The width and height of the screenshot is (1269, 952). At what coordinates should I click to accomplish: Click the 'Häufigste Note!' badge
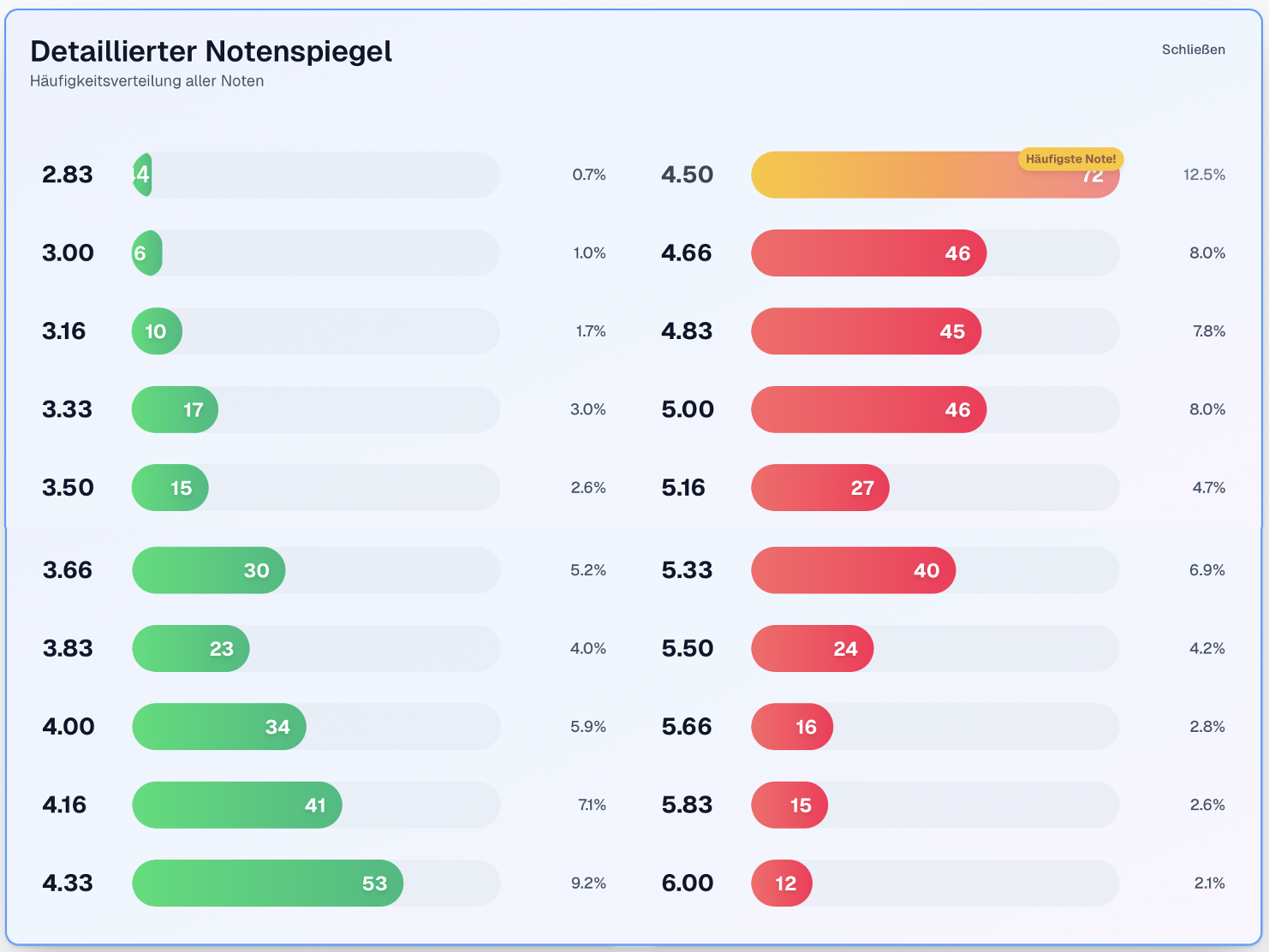pyautogui.click(x=1070, y=159)
